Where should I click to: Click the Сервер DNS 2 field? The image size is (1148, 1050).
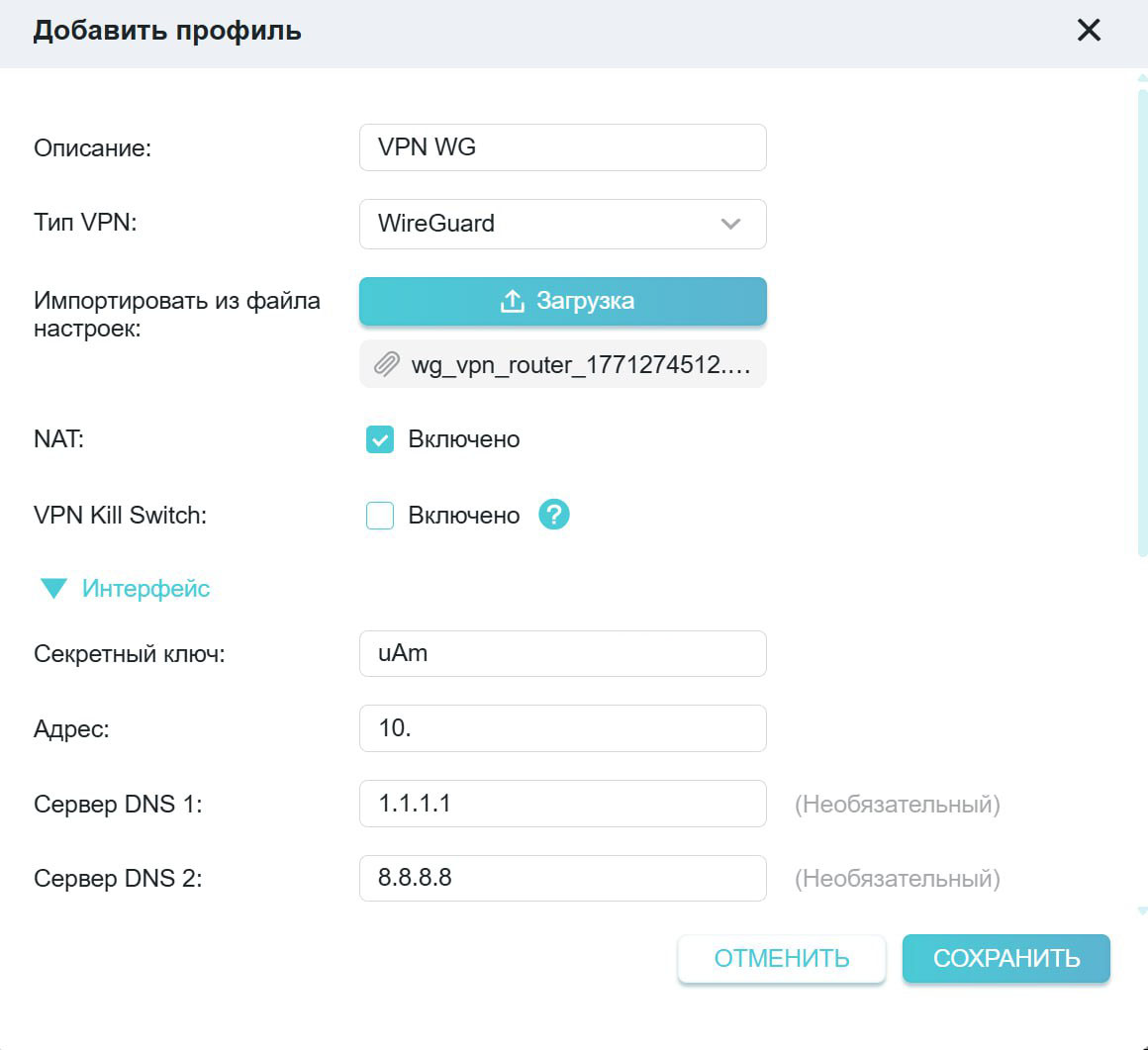click(x=562, y=878)
